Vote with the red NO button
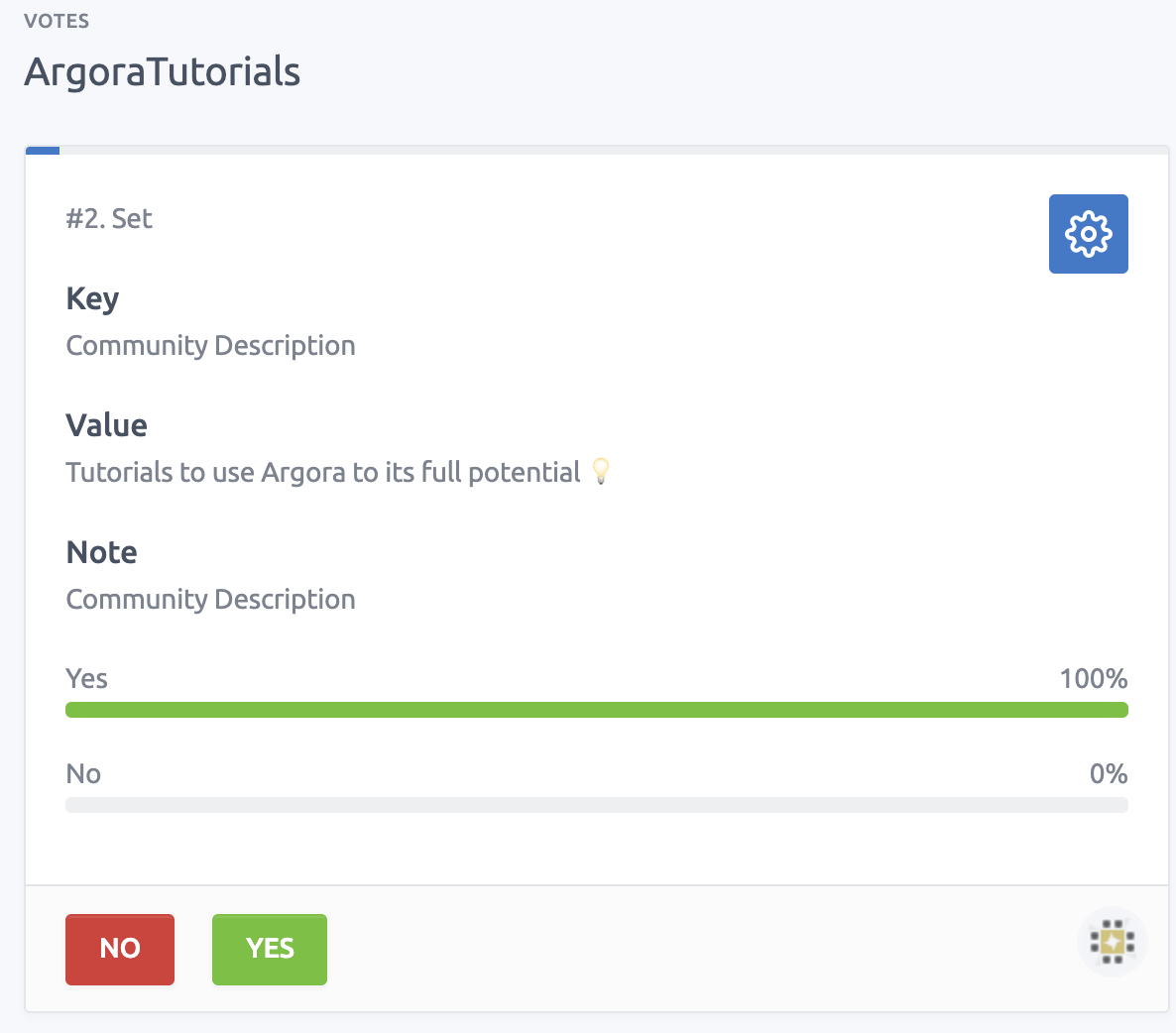Image resolution: width=1176 pixels, height=1033 pixels. tap(120, 949)
